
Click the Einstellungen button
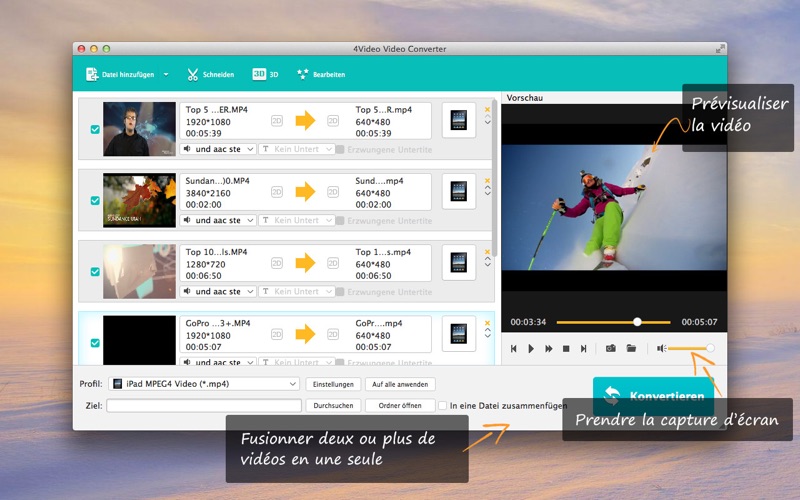[x=333, y=384]
